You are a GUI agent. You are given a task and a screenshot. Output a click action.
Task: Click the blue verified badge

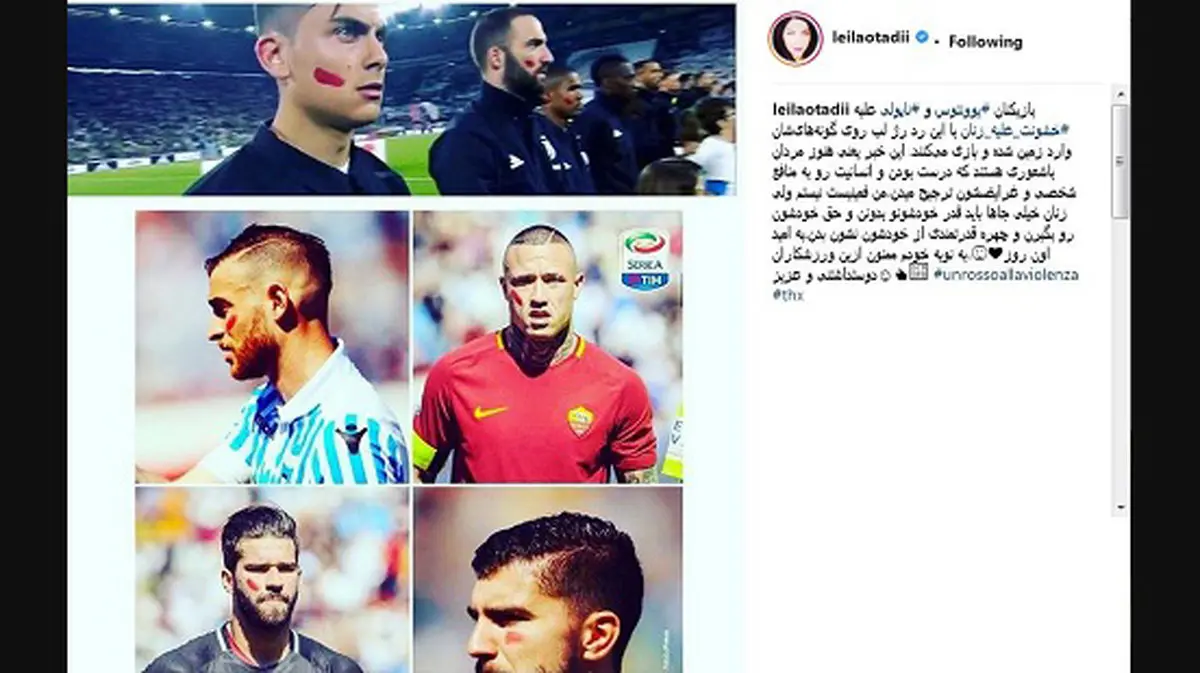(x=922, y=38)
